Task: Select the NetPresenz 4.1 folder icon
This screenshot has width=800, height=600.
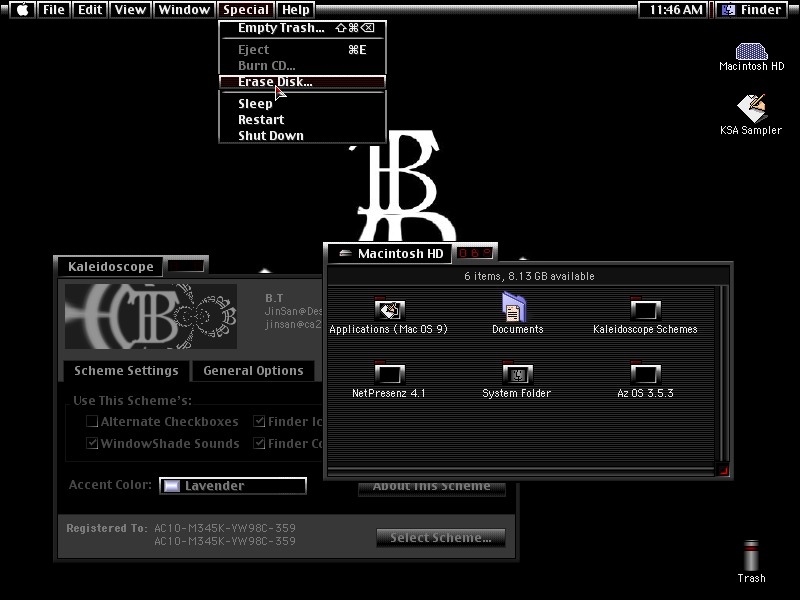Action: [389, 373]
